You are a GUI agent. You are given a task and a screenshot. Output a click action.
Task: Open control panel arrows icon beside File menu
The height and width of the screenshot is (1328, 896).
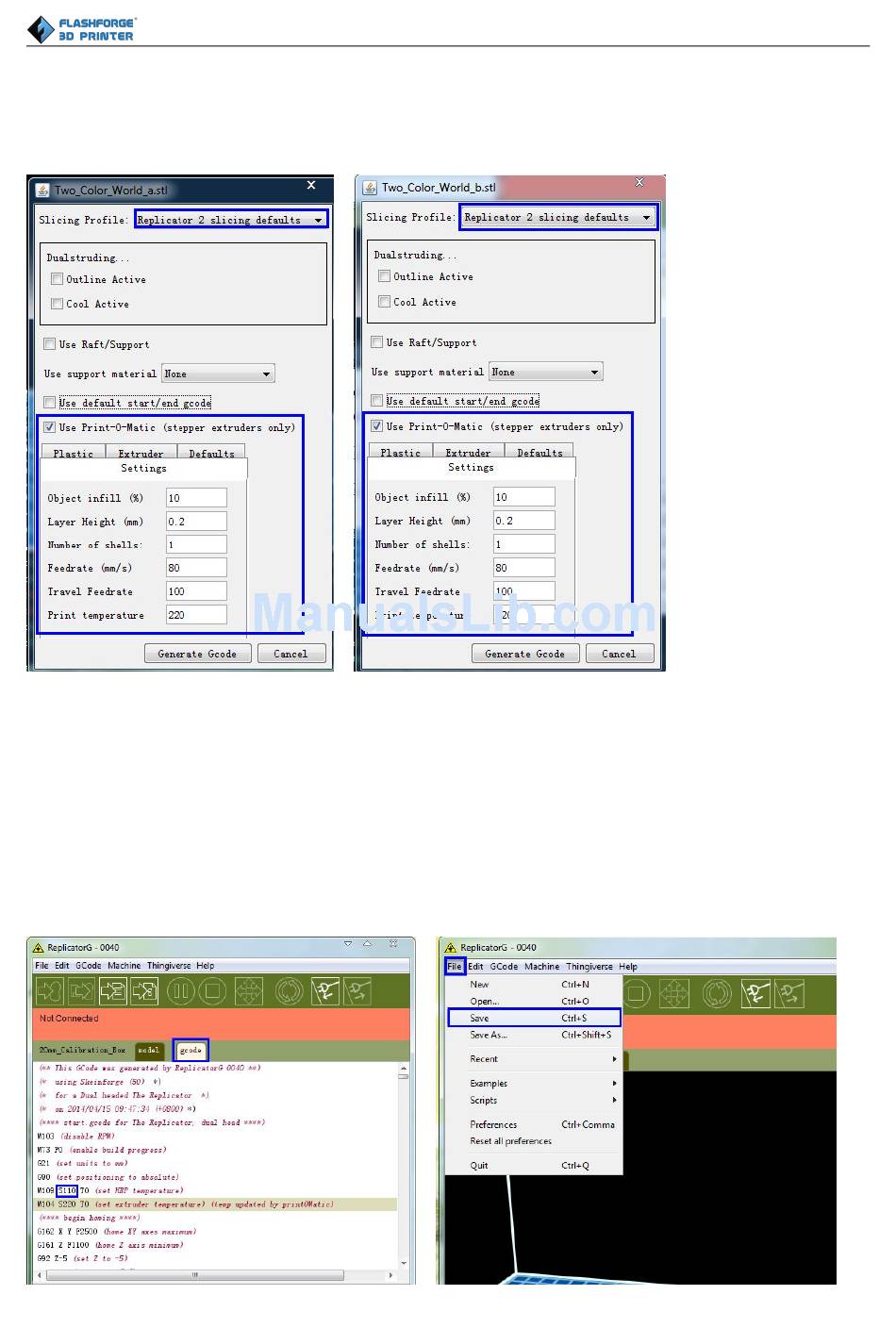point(673,993)
